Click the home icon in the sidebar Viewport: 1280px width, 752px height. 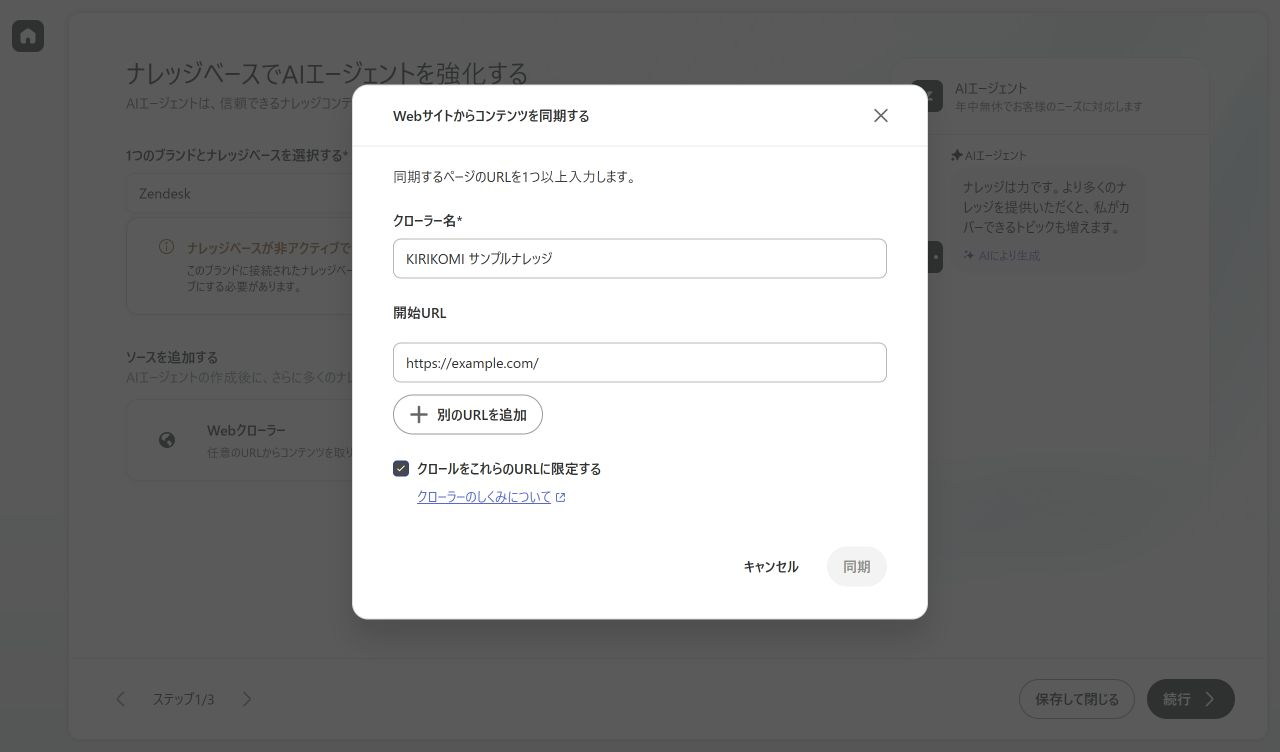[28, 36]
